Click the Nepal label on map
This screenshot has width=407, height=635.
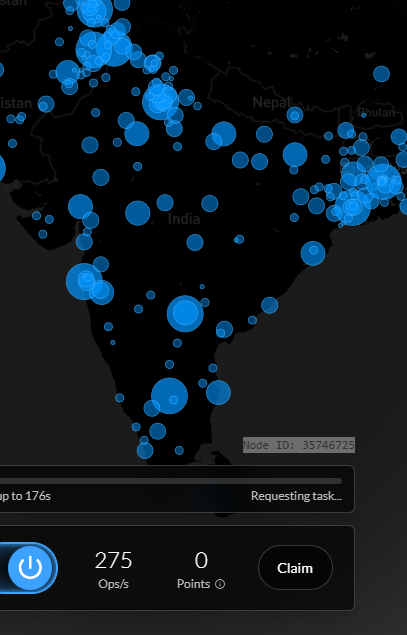(x=272, y=102)
